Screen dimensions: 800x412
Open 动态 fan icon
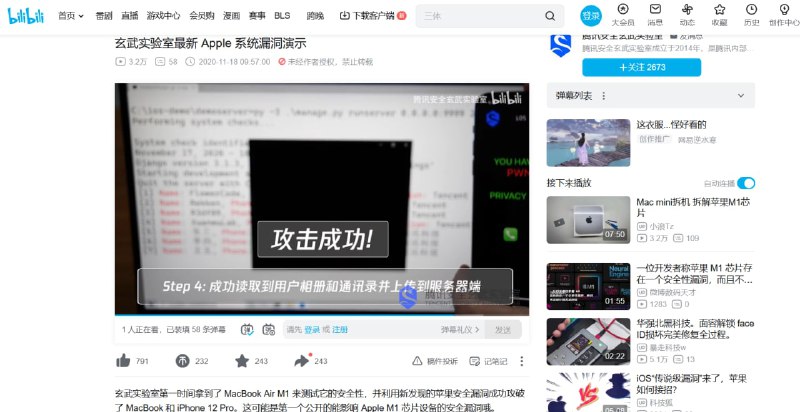(687, 15)
